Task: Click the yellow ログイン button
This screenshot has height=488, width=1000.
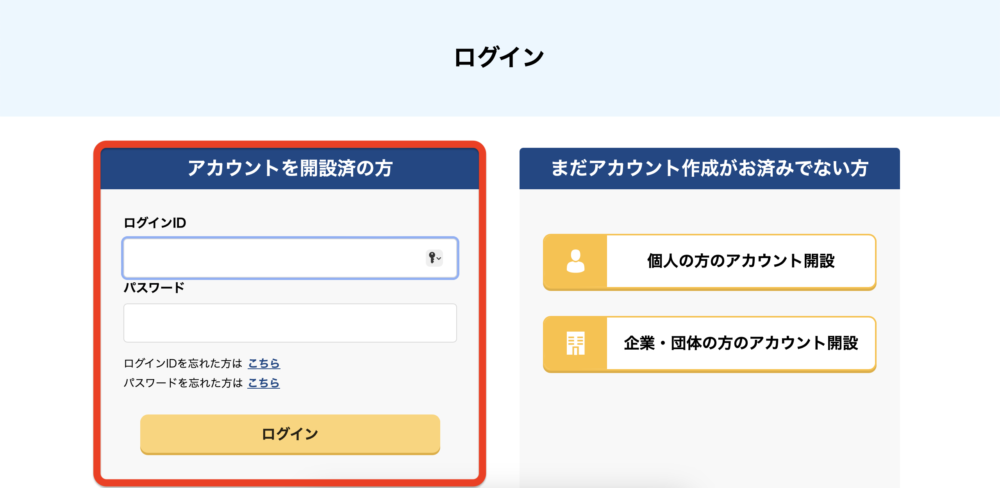Action: [290, 434]
